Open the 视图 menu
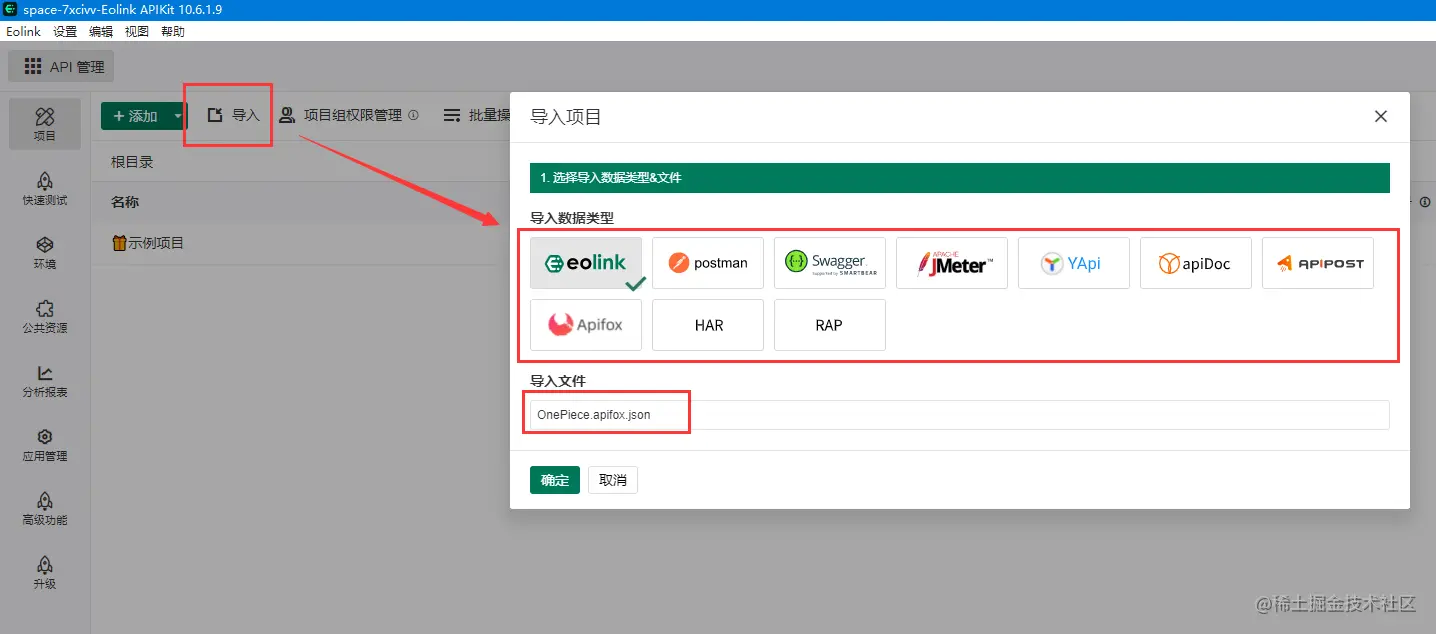This screenshot has height=634, width=1436. point(137,31)
